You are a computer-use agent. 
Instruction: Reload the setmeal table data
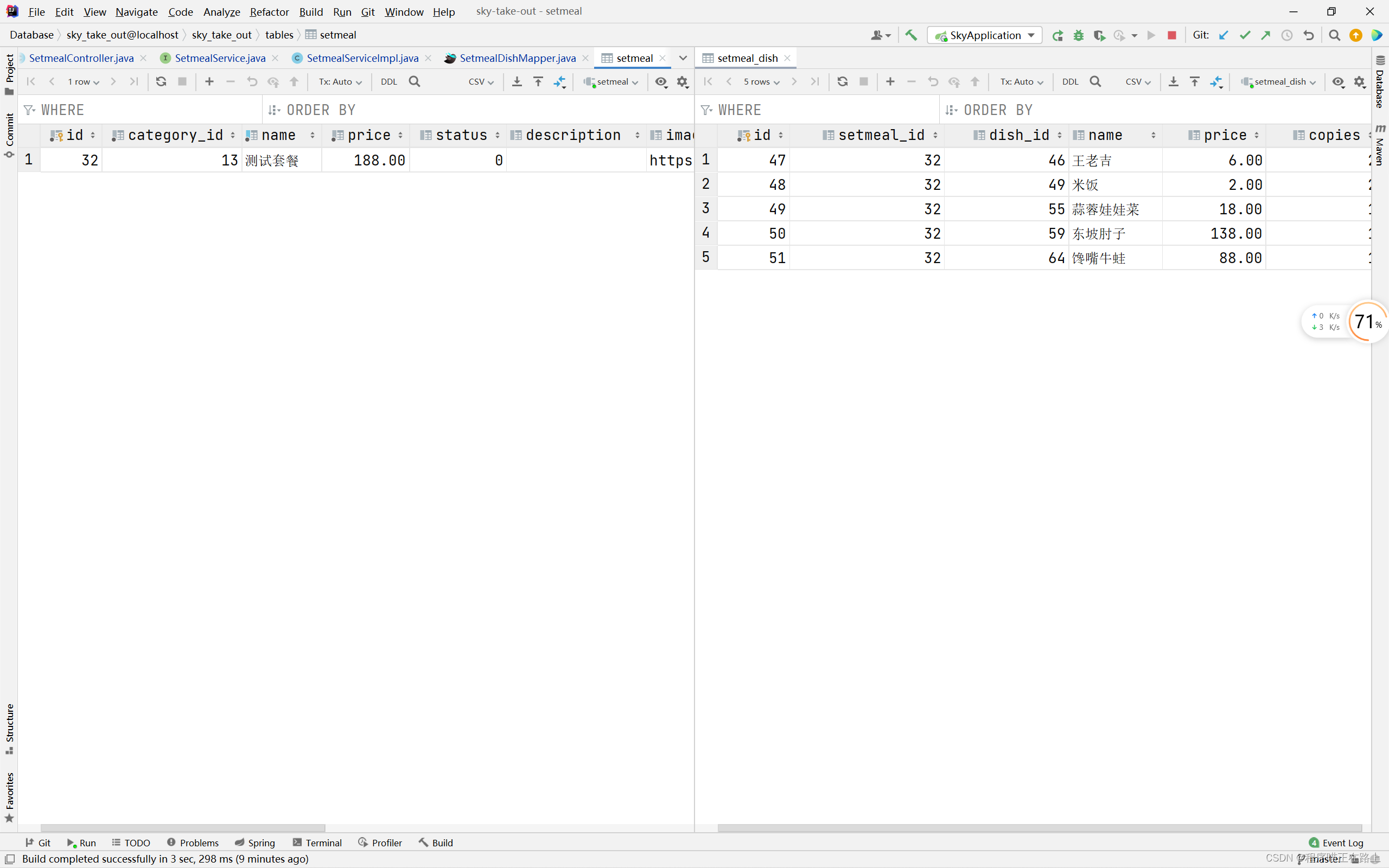click(x=161, y=81)
